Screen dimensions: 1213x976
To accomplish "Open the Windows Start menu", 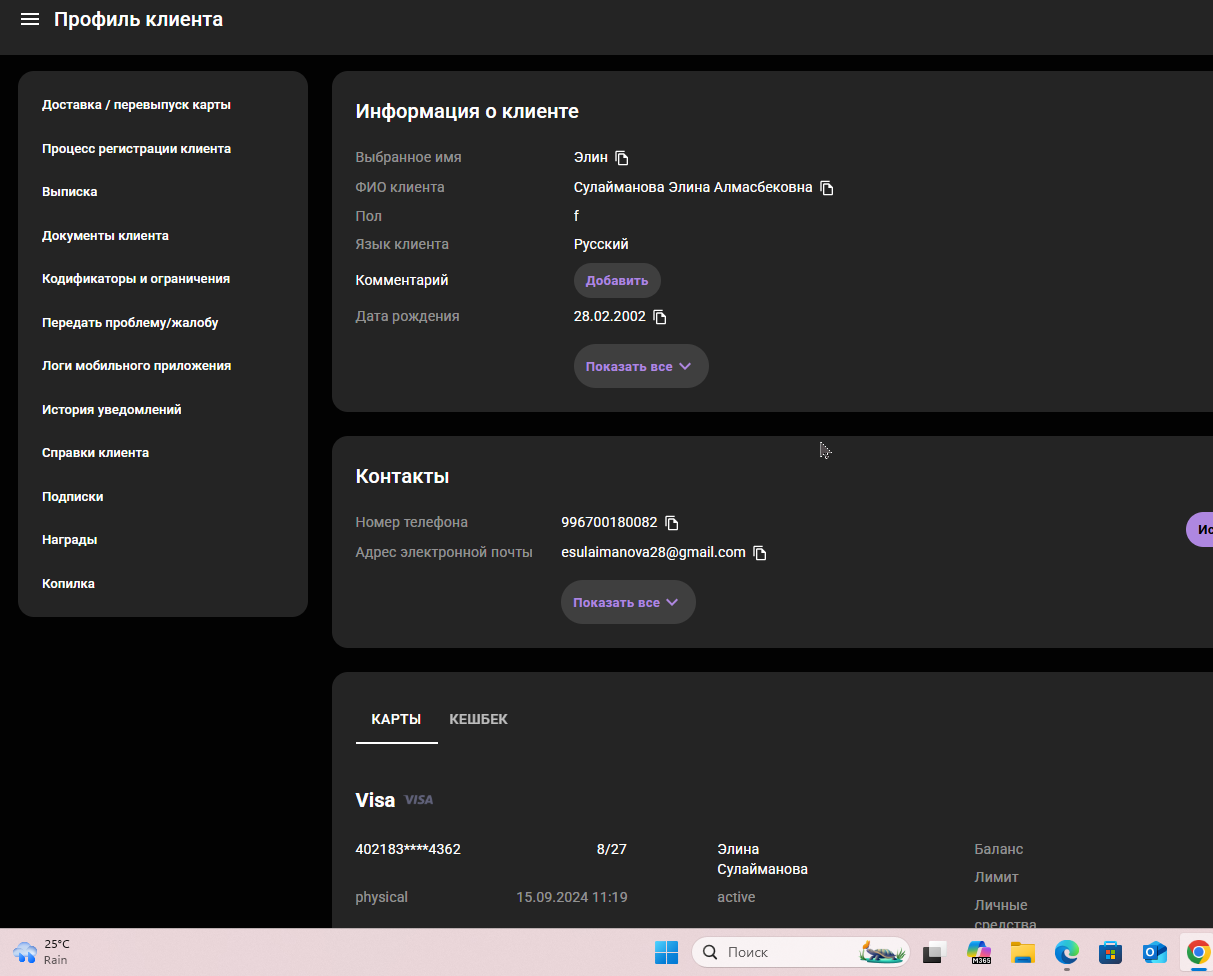I will tap(666, 952).
